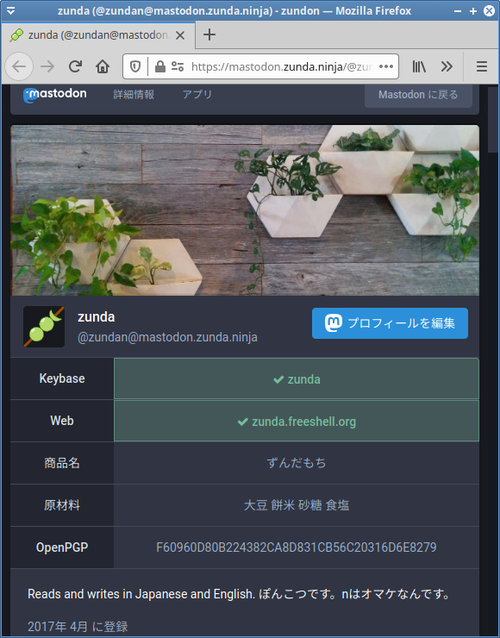Open the zunda avatar image
The width and height of the screenshot is (500, 638).
44,327
